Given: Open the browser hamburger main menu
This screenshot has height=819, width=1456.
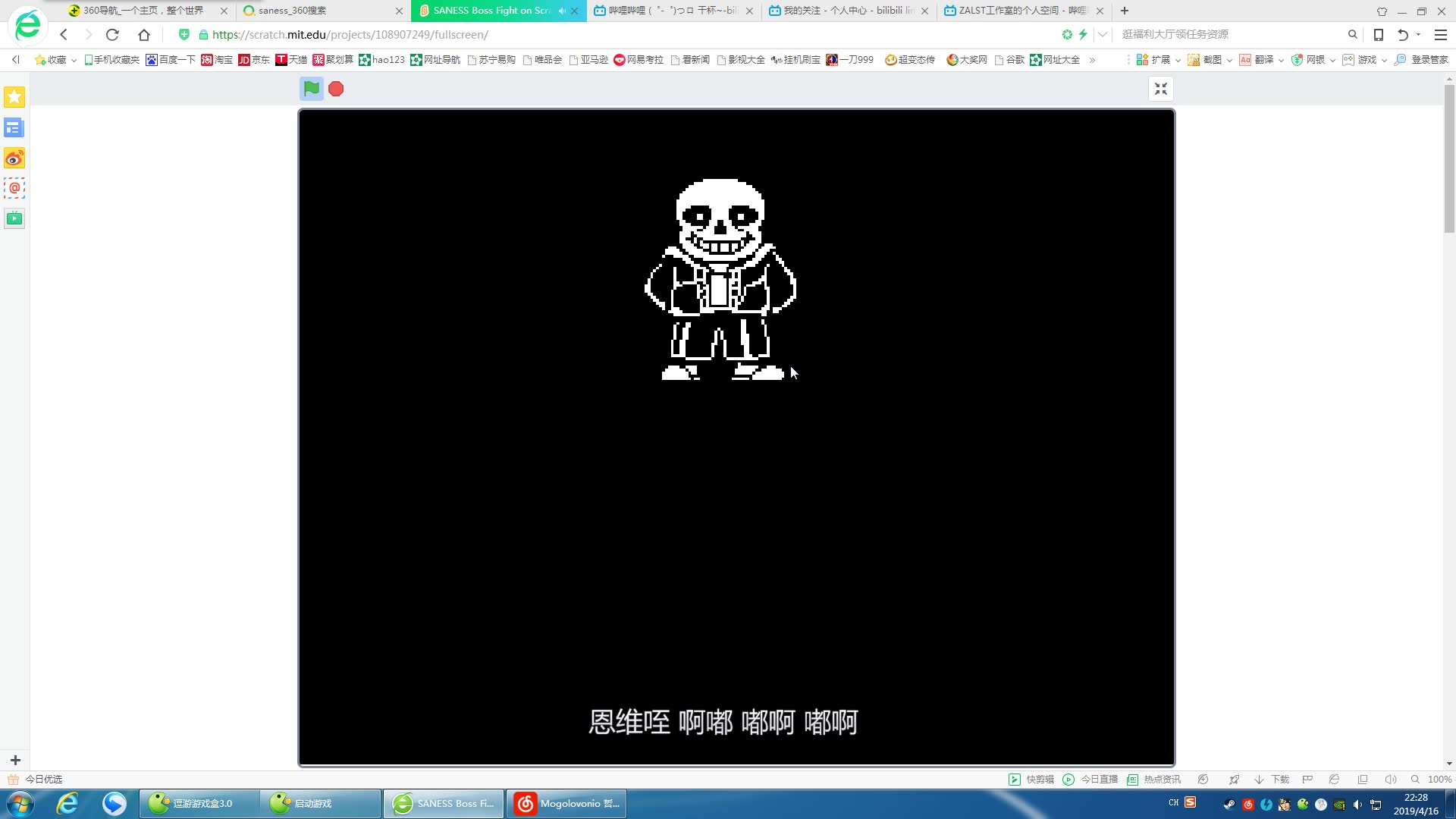Looking at the screenshot, I should tap(1440, 35).
